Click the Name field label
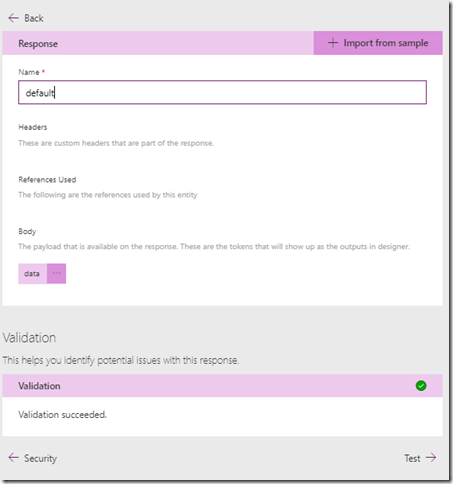 pyautogui.click(x=29, y=72)
